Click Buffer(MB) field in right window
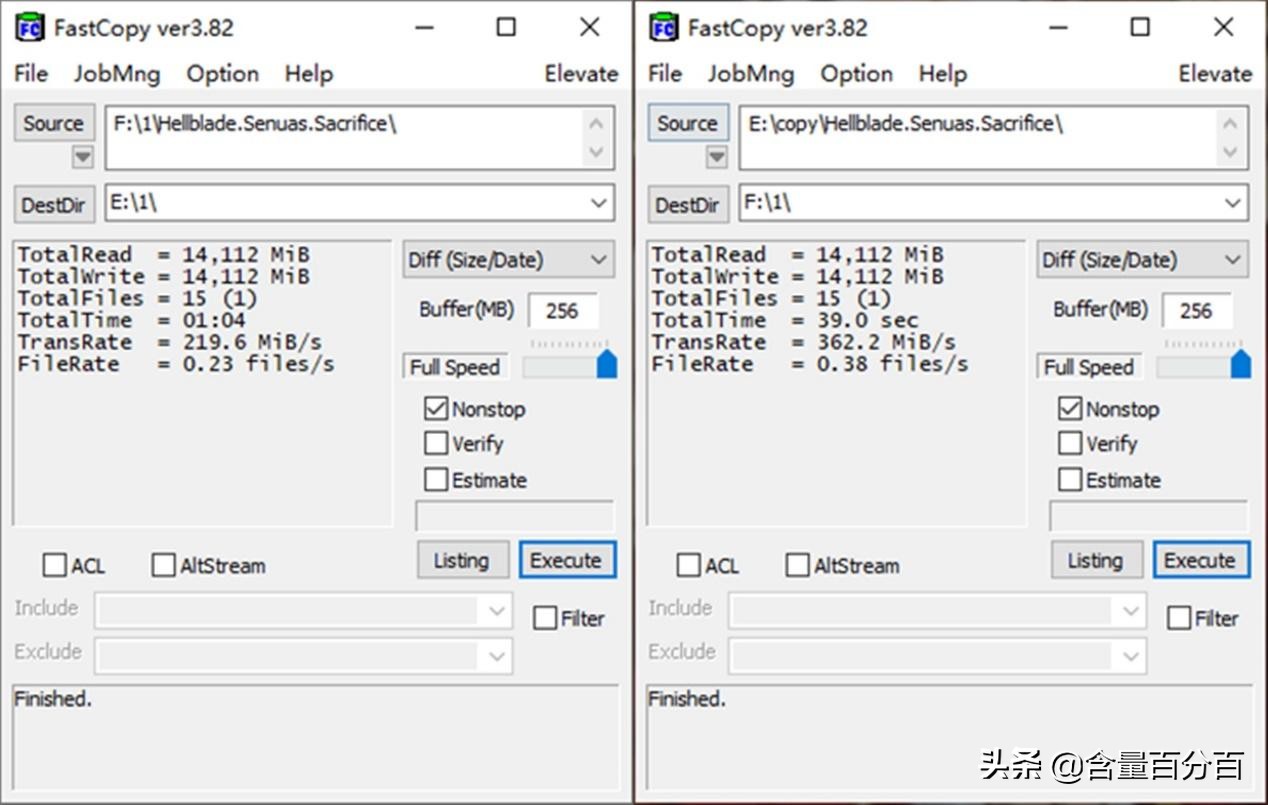The height and width of the screenshot is (805, 1268). click(1197, 310)
